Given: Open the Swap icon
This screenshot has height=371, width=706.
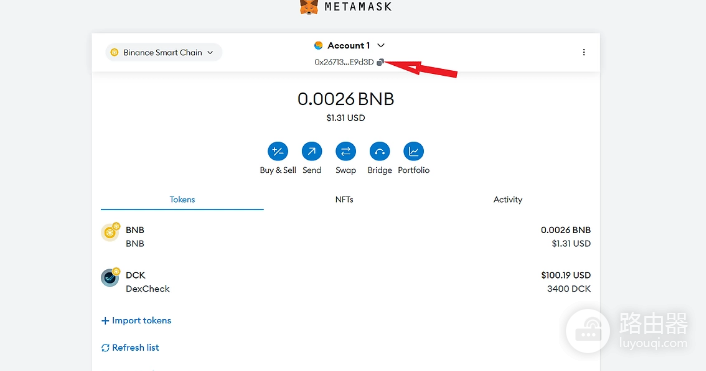Looking at the screenshot, I should 345,151.
